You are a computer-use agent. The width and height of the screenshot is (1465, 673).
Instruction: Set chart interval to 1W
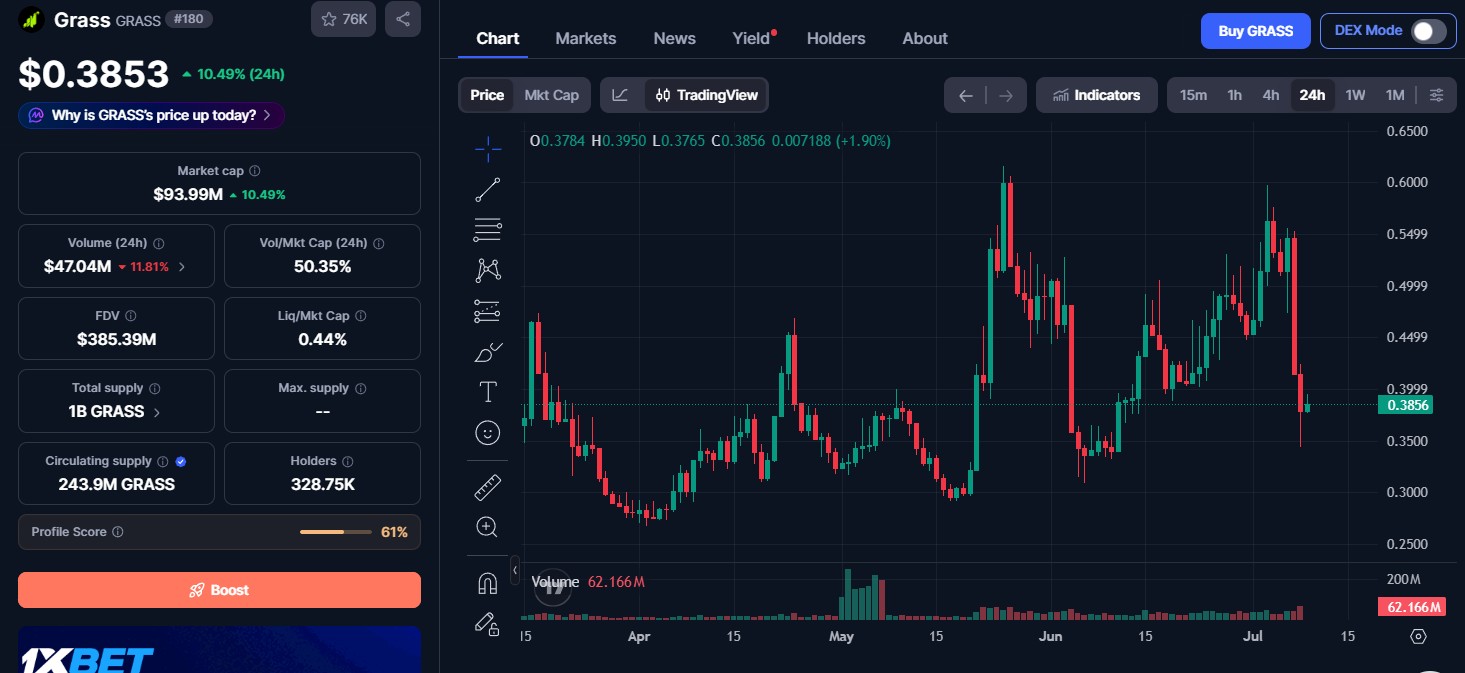[x=1355, y=95]
